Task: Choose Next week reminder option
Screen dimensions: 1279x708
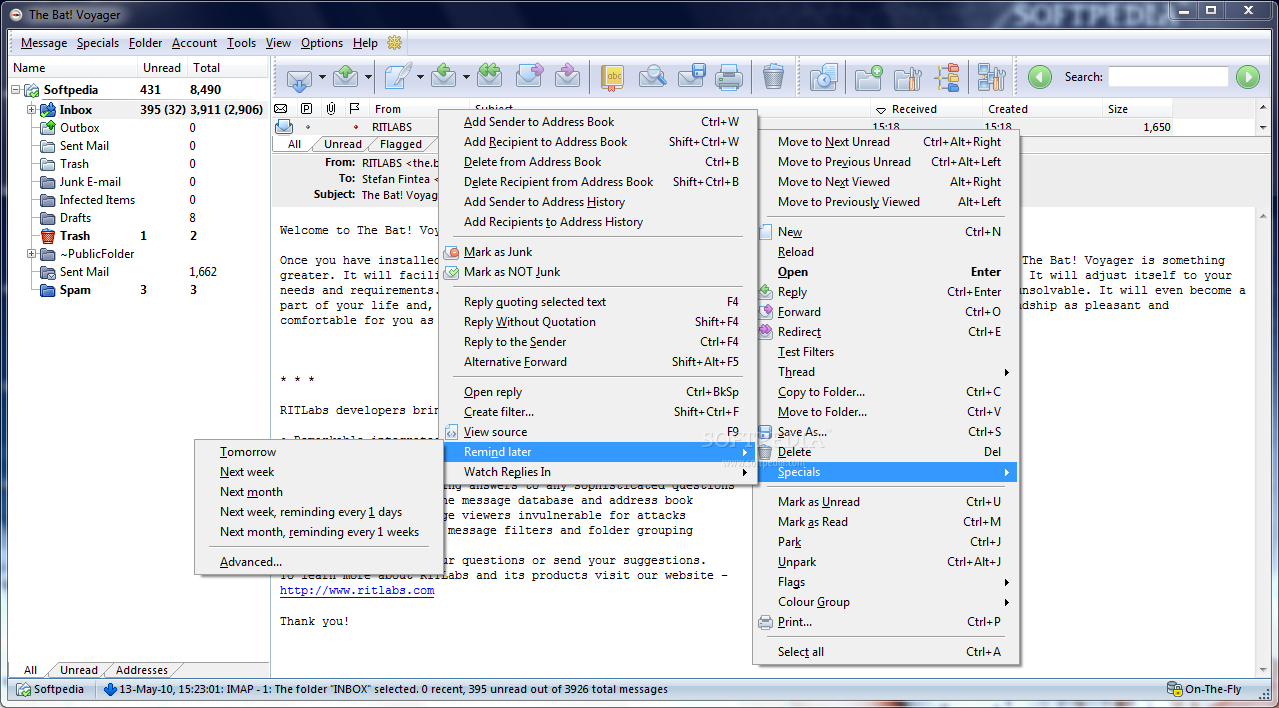Action: 319,472
